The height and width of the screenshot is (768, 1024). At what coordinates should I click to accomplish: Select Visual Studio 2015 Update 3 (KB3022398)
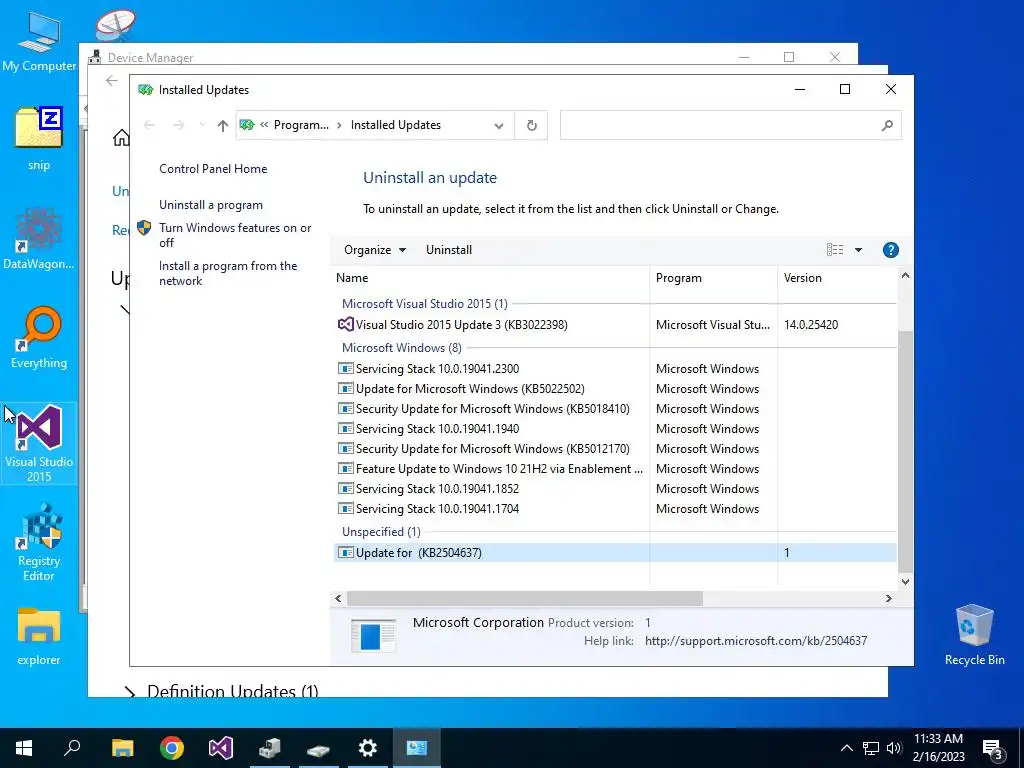[615, 325]
